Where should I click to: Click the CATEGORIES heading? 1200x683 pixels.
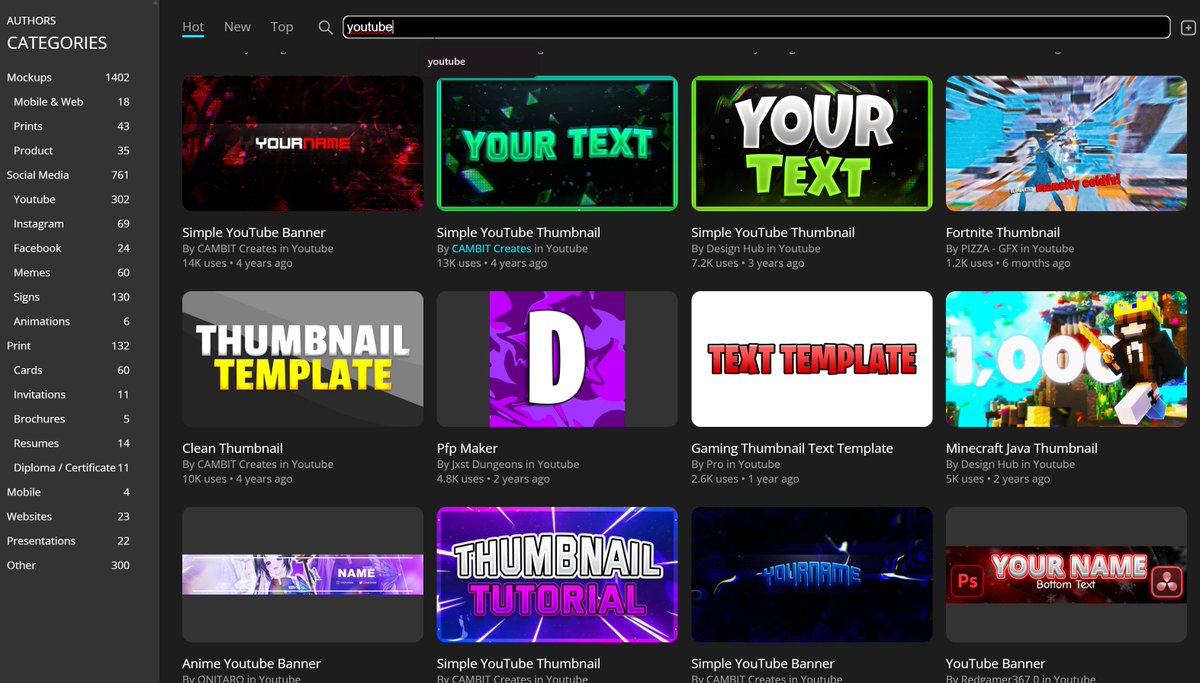[57, 43]
